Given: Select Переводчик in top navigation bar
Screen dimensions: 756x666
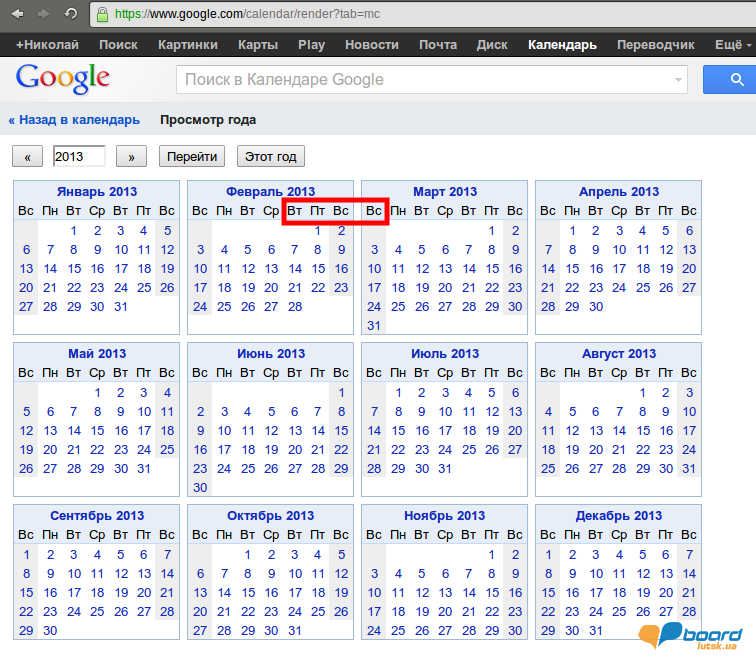Looking at the screenshot, I should point(655,45).
